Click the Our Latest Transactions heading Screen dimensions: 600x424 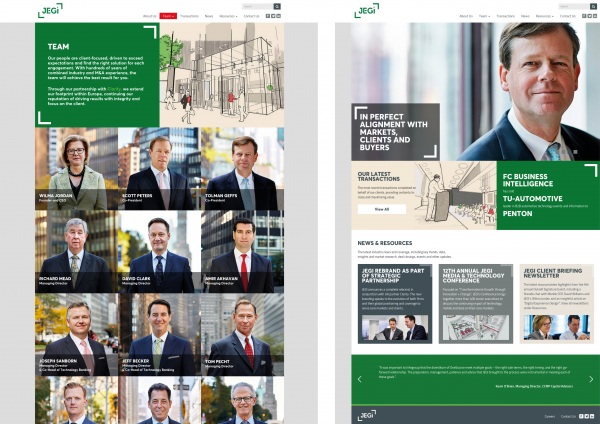pyautogui.click(x=378, y=176)
